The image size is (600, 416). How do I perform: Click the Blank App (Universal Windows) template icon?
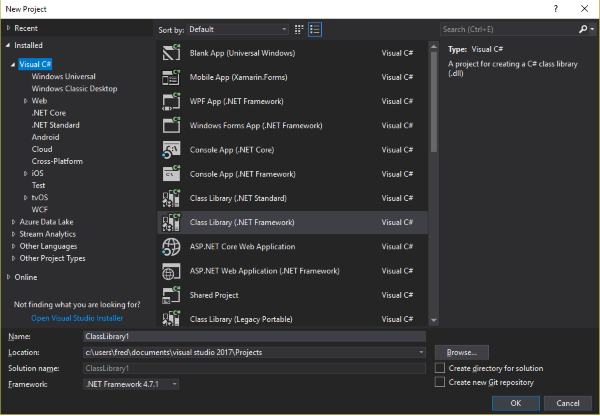pyautogui.click(x=171, y=53)
